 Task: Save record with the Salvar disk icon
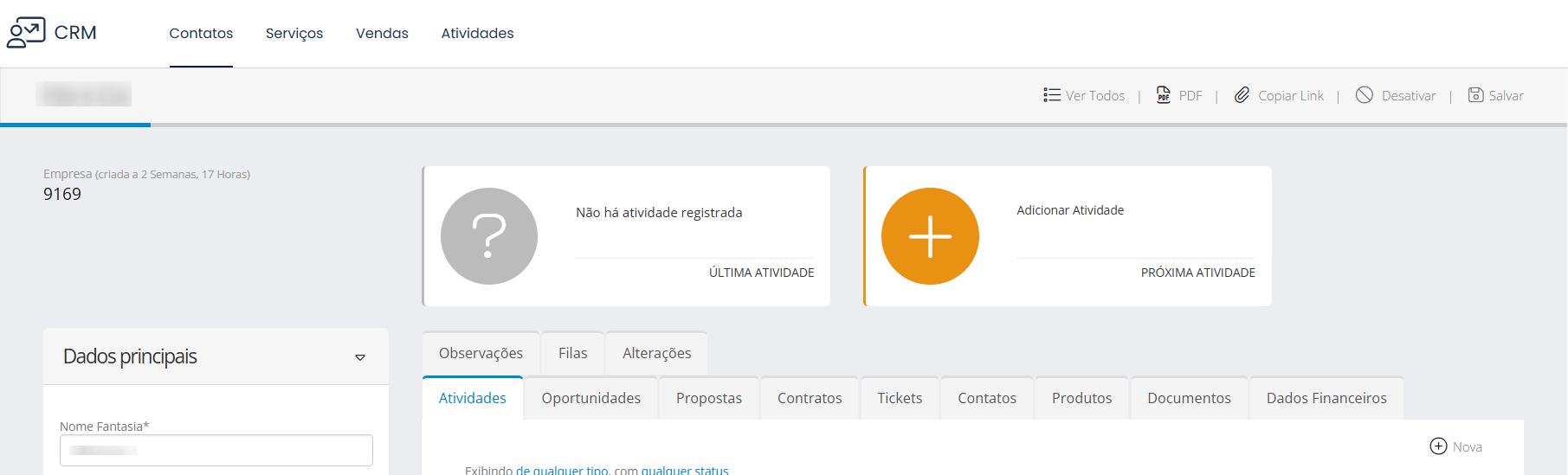1475,95
